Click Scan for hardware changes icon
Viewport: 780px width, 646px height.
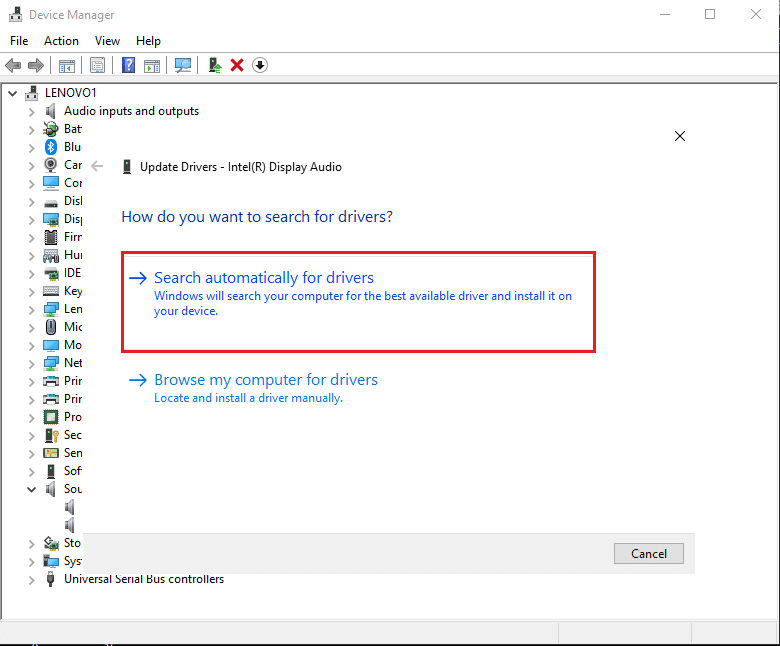(183, 65)
